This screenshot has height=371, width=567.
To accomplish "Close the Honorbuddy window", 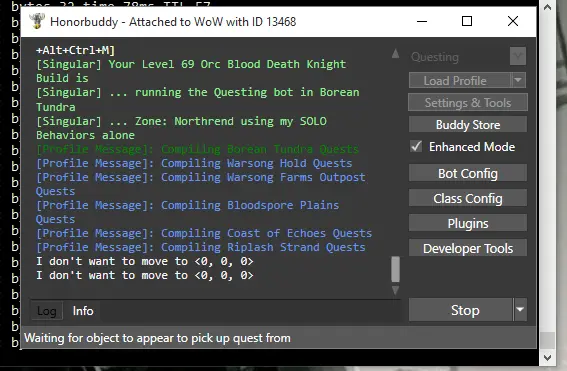I will coord(513,21).
